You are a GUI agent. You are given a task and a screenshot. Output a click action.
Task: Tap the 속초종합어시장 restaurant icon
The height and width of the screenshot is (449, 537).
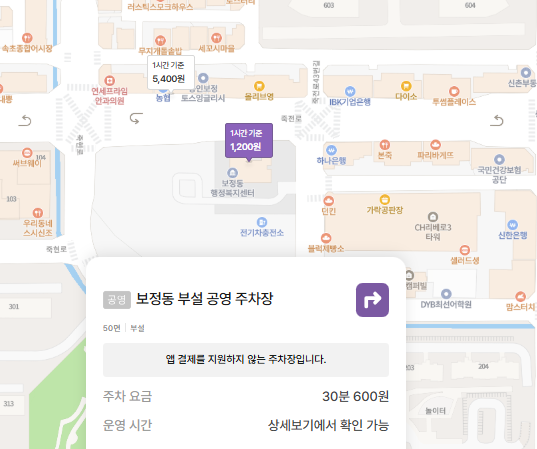click(x=27, y=38)
